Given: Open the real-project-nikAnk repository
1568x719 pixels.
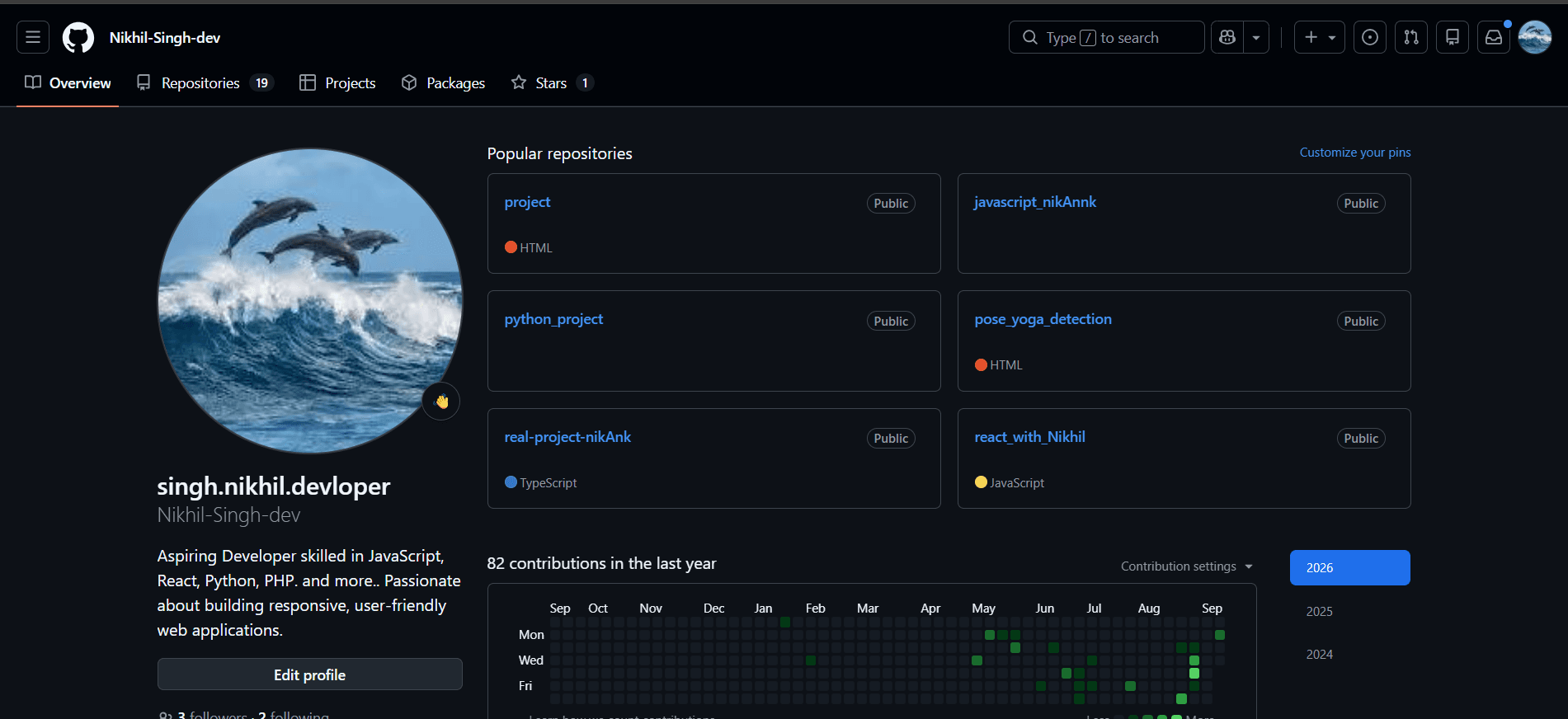Looking at the screenshot, I should click(x=567, y=437).
